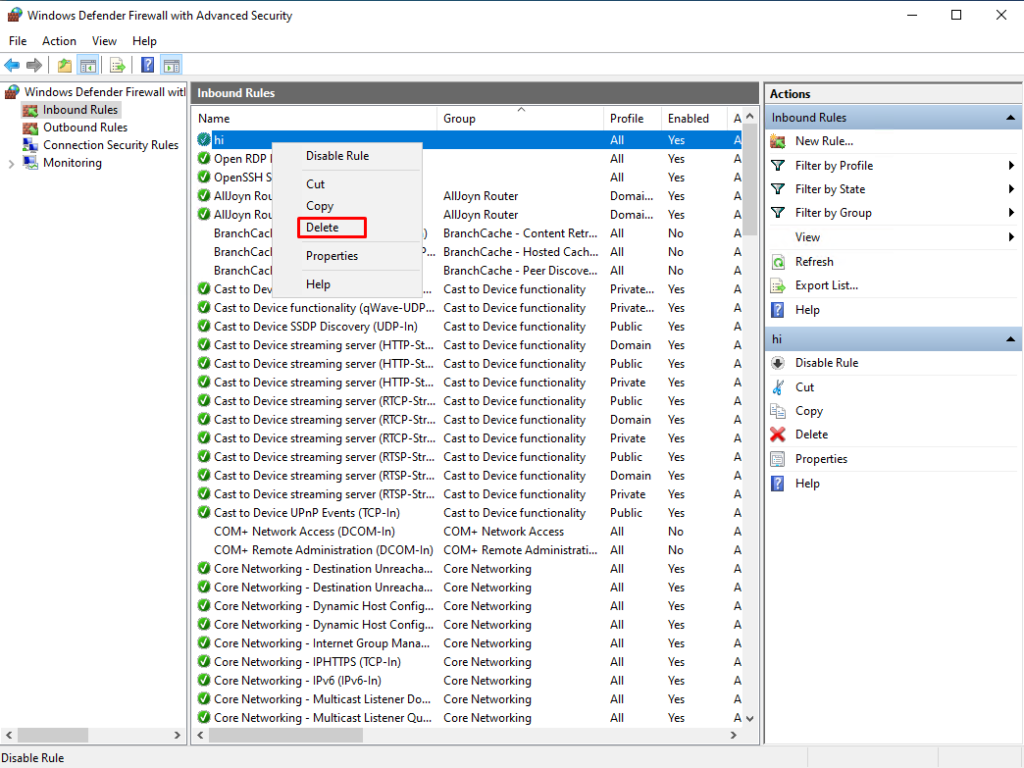Viewport: 1024px width, 768px height.
Task: Open the View submenu arrow in Actions
Action: coord(1011,237)
